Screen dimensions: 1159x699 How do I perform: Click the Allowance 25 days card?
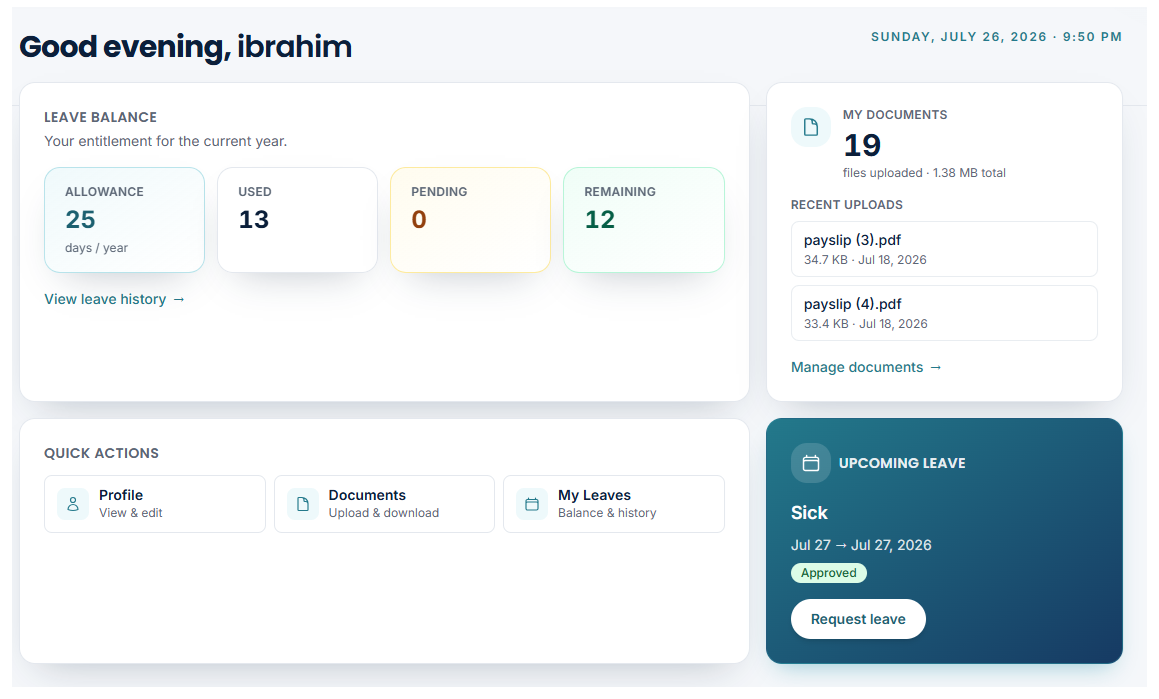point(124,220)
